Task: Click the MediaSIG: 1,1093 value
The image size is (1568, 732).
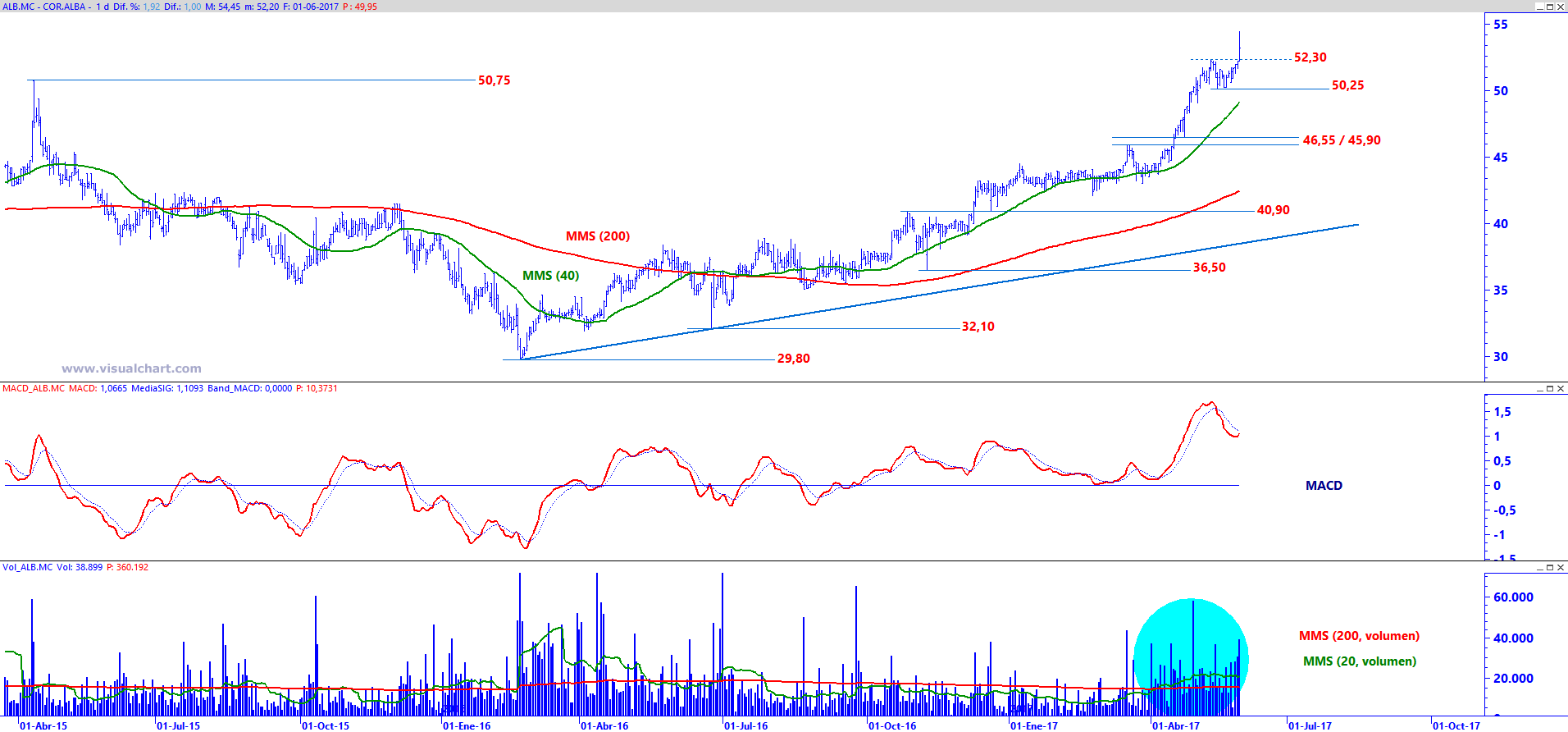Action: (167, 388)
